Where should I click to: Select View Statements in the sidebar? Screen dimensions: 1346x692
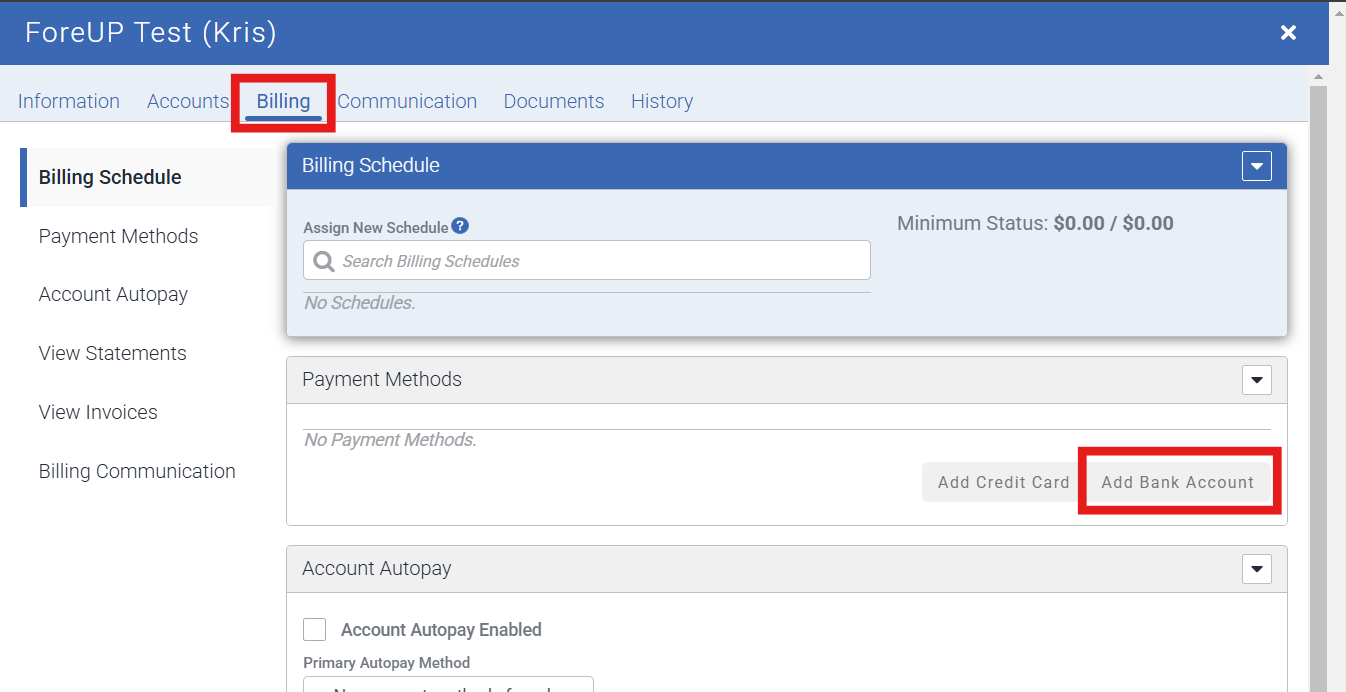(113, 353)
